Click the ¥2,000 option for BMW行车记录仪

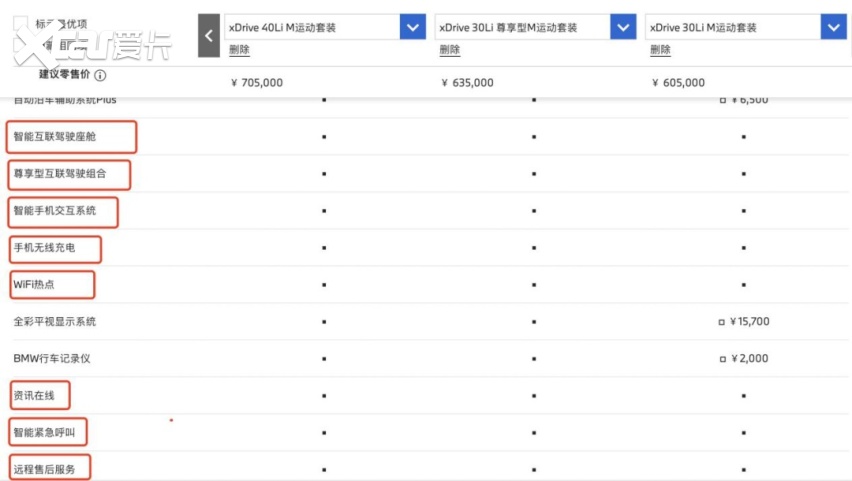pyautogui.click(x=744, y=359)
